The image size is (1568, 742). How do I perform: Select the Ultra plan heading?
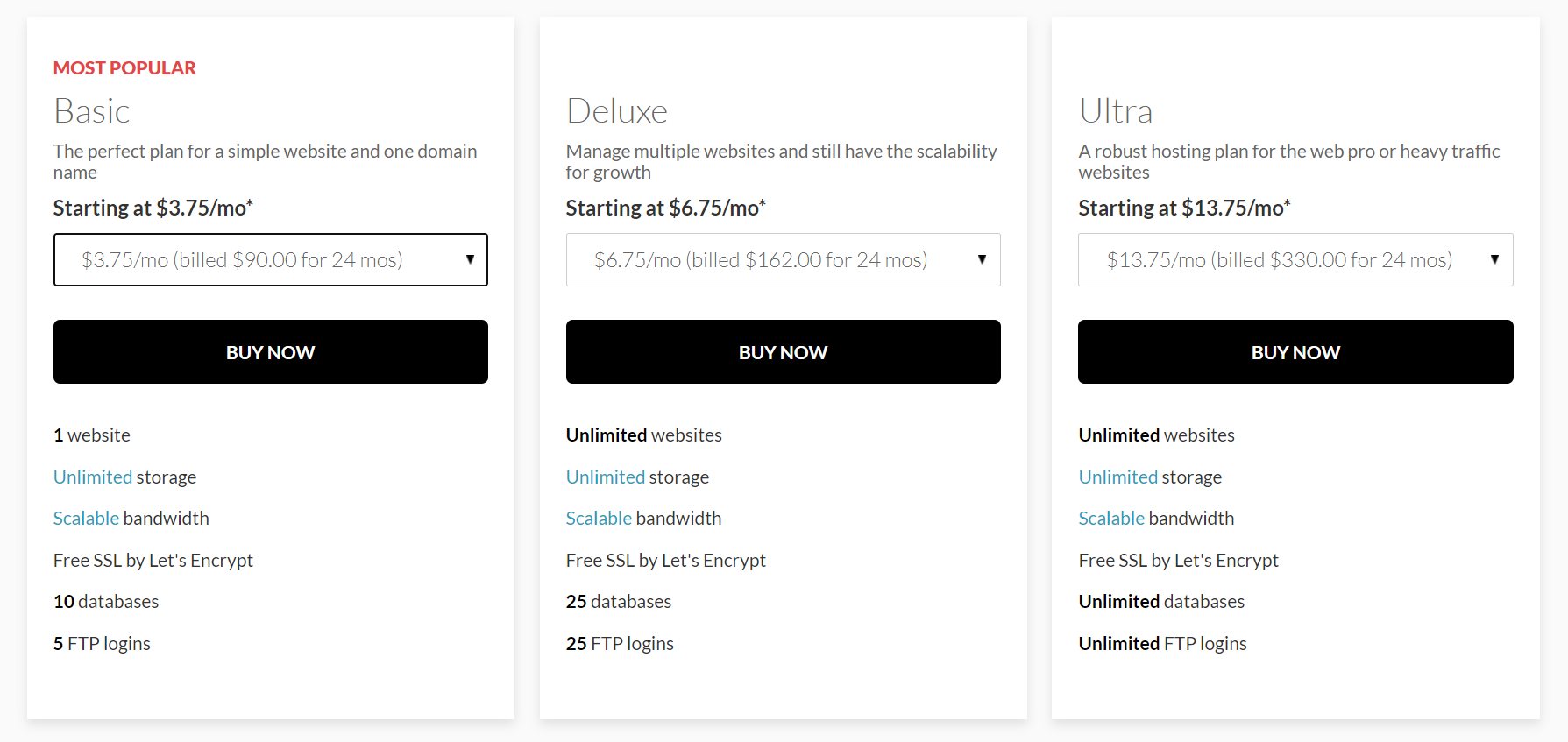click(x=1116, y=110)
